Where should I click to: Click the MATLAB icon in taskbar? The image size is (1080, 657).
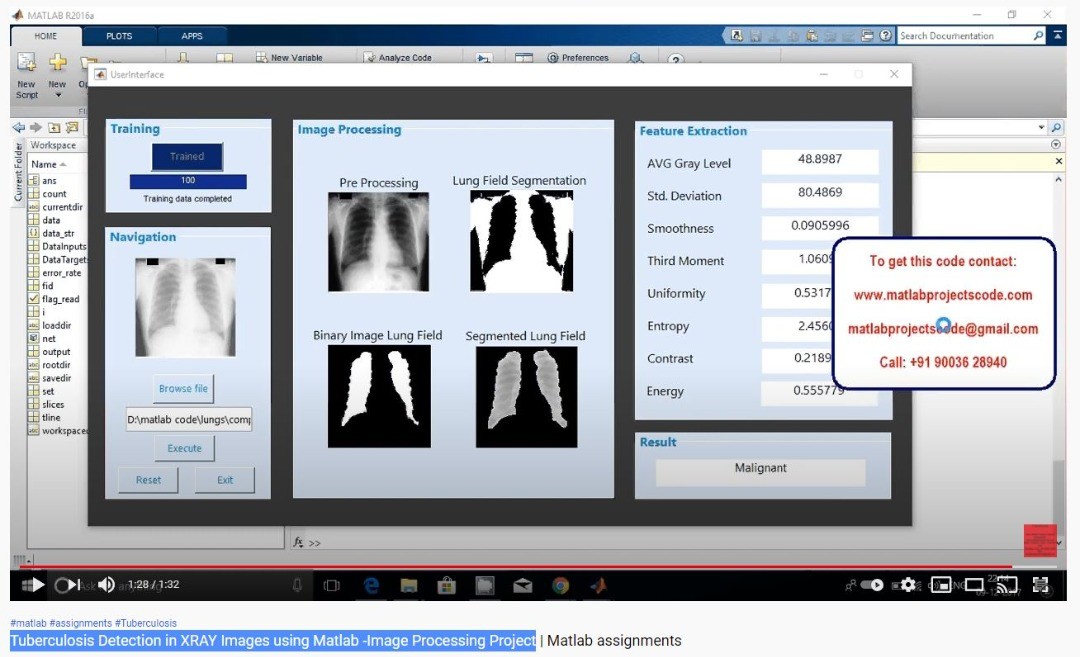[599, 585]
